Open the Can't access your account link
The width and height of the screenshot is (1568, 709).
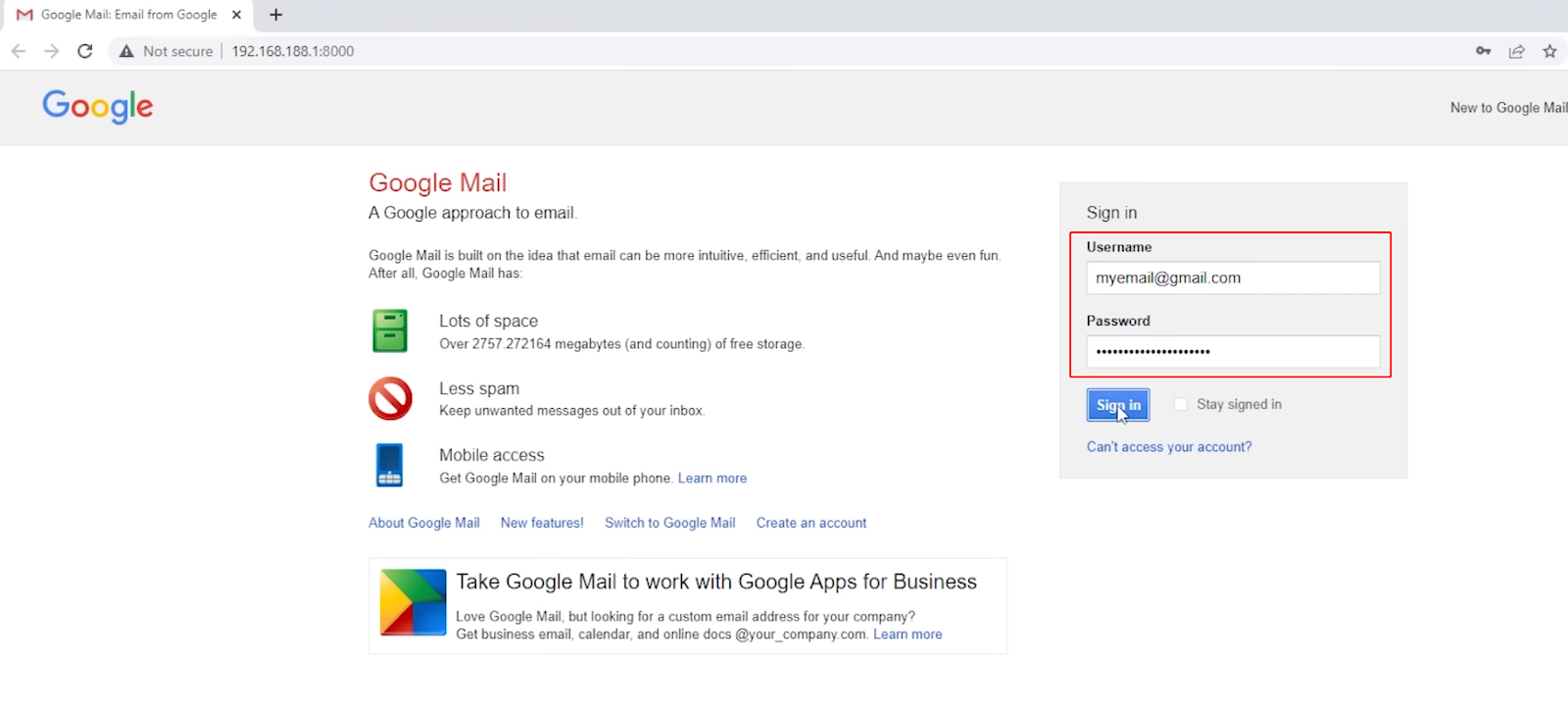[x=1169, y=447]
